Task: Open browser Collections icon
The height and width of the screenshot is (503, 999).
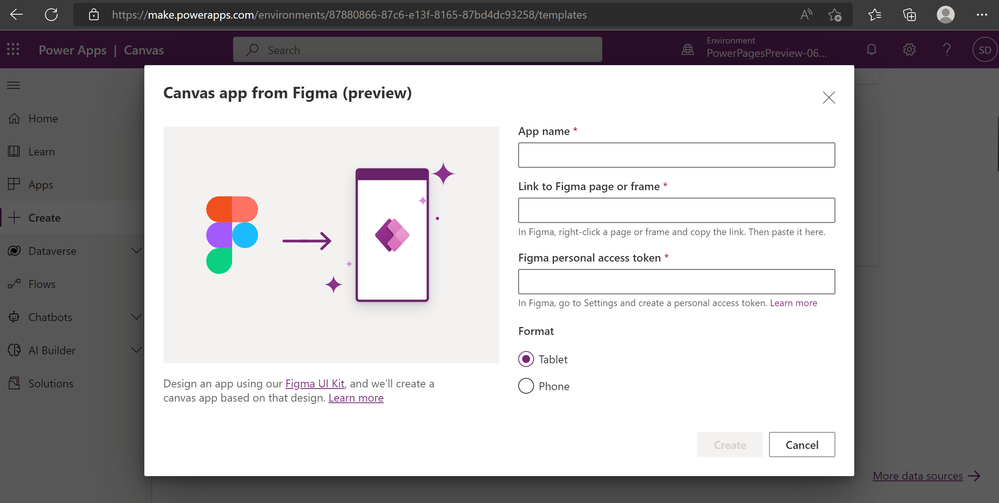Action: tap(910, 14)
